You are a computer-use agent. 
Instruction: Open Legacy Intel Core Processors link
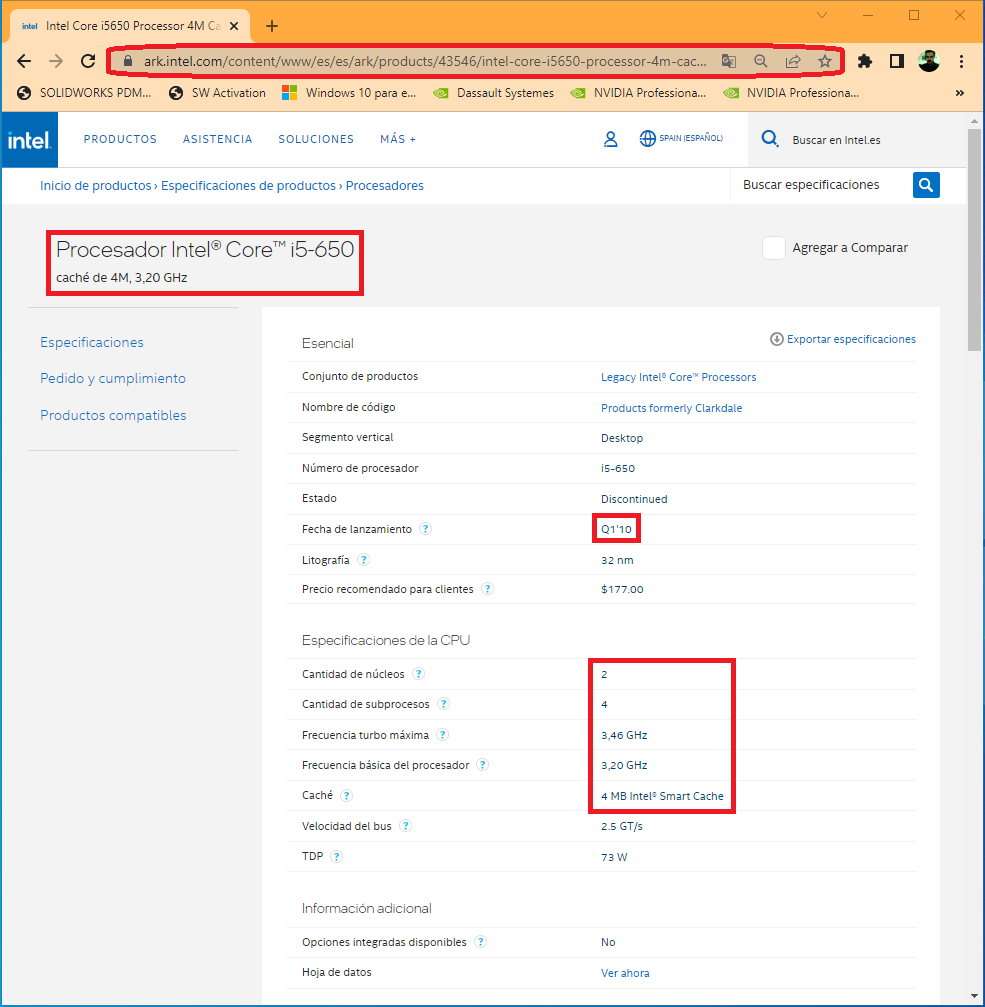click(x=679, y=377)
